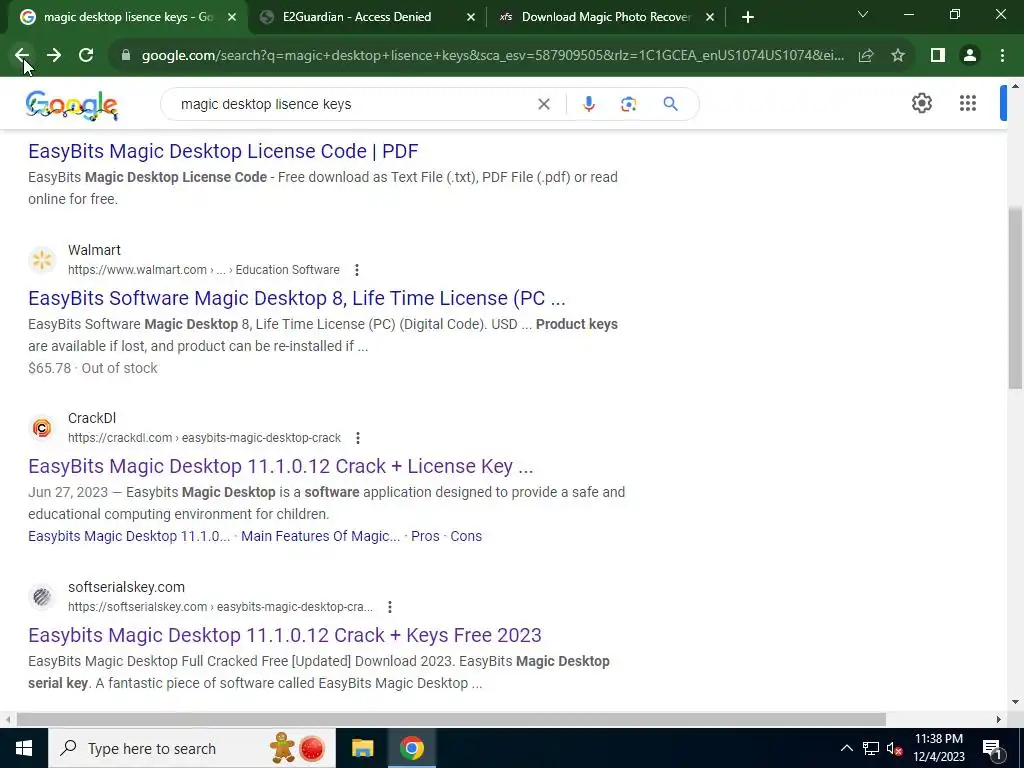This screenshot has width=1024, height=768.
Task: Click the browser forward arrow
Action: point(54,56)
